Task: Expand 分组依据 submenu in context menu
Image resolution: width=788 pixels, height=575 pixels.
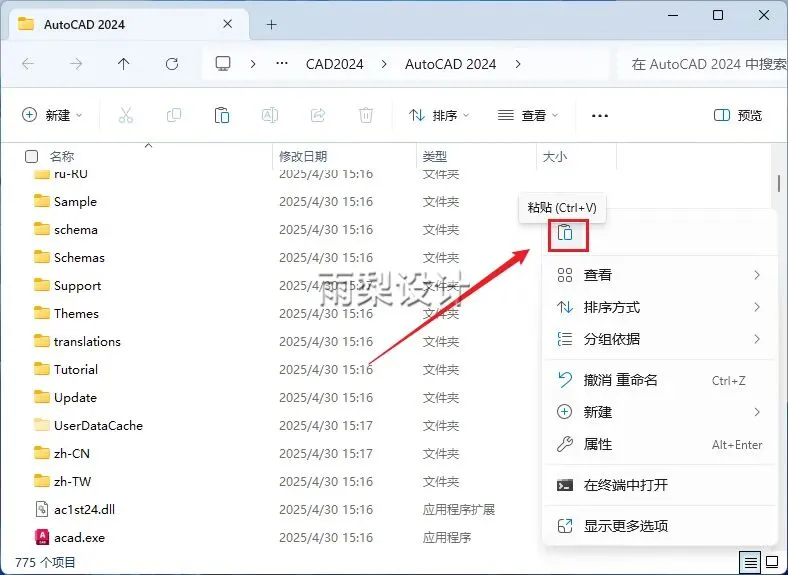Action: point(660,339)
